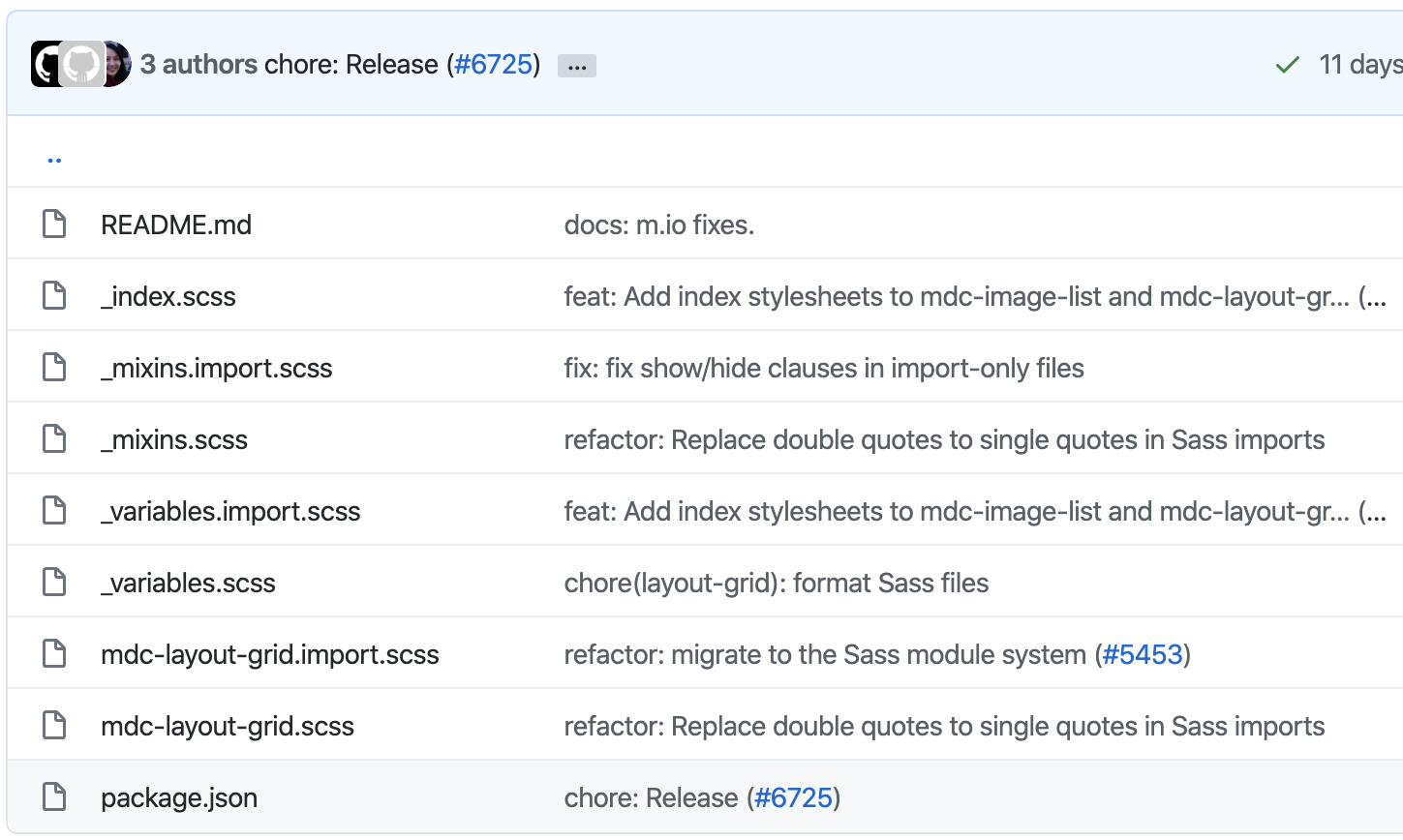Click the mdc-layout-grid.scss file icon
1403x840 pixels.
pos(54,724)
